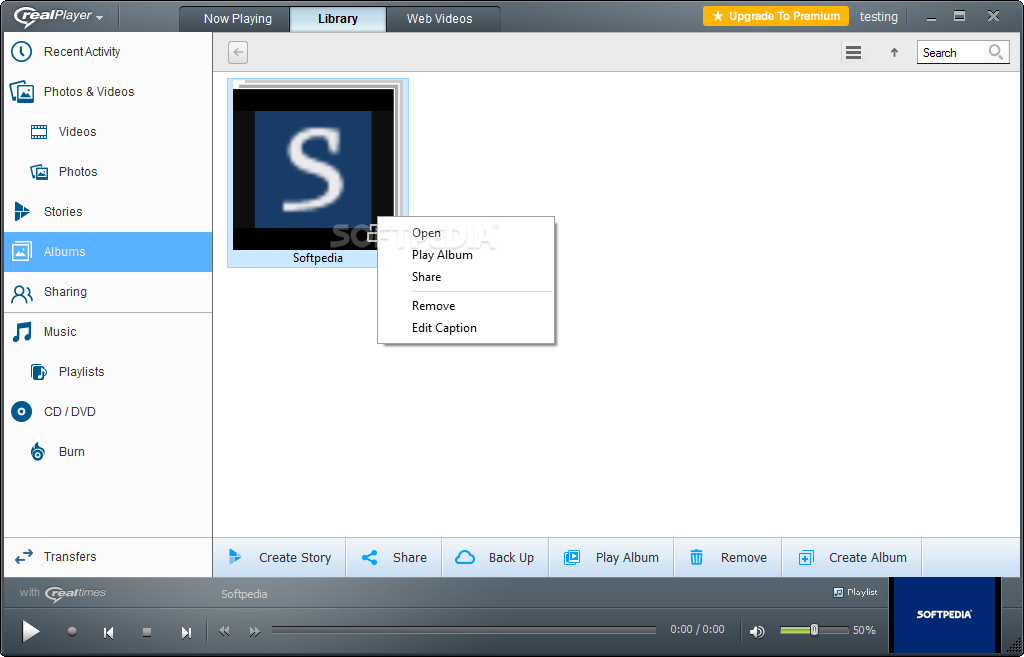Click the volume slider handle
The height and width of the screenshot is (657, 1024).
[x=814, y=630]
